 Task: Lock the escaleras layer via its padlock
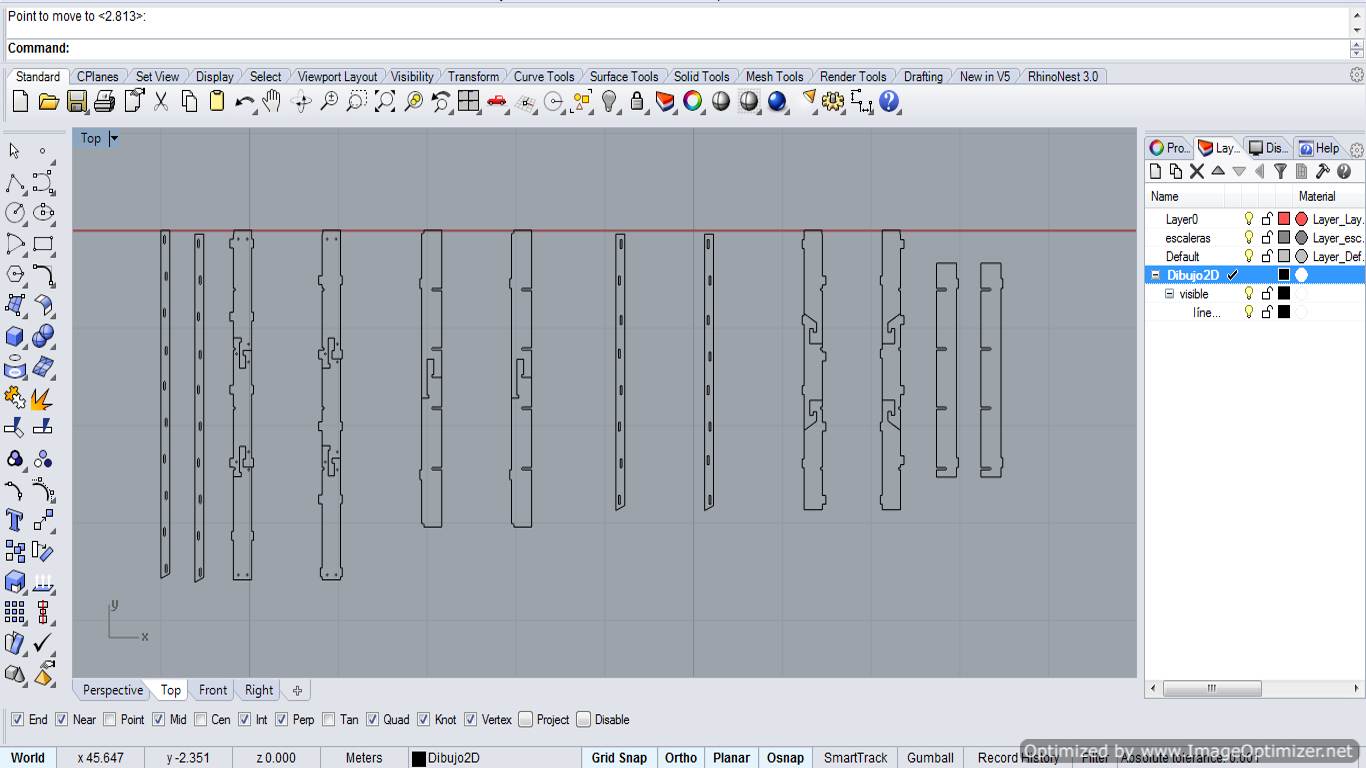(x=1267, y=238)
